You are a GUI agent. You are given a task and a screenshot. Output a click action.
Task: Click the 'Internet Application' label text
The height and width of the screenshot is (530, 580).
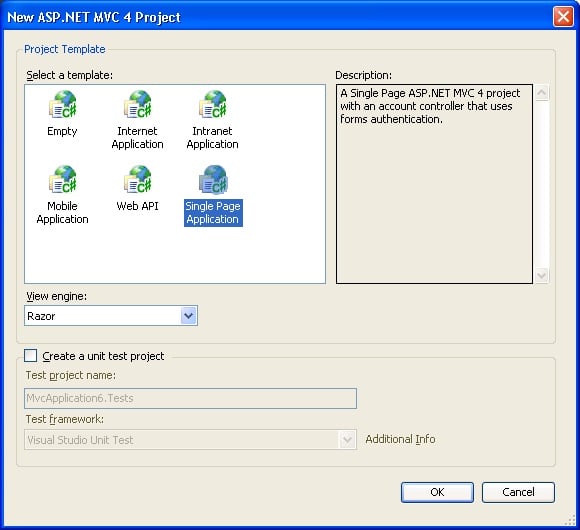click(x=138, y=138)
